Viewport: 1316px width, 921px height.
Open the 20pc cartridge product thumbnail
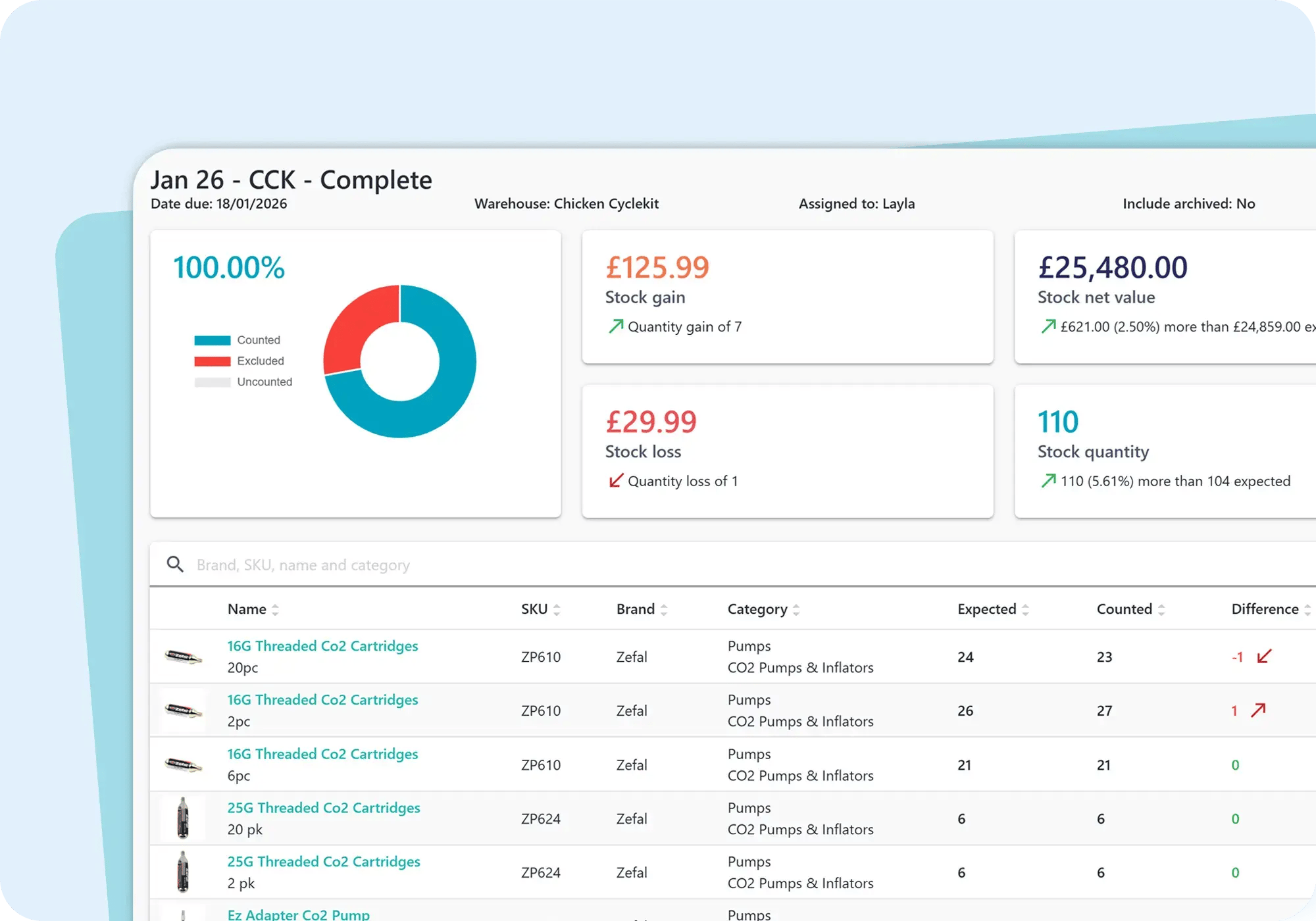[183, 657]
